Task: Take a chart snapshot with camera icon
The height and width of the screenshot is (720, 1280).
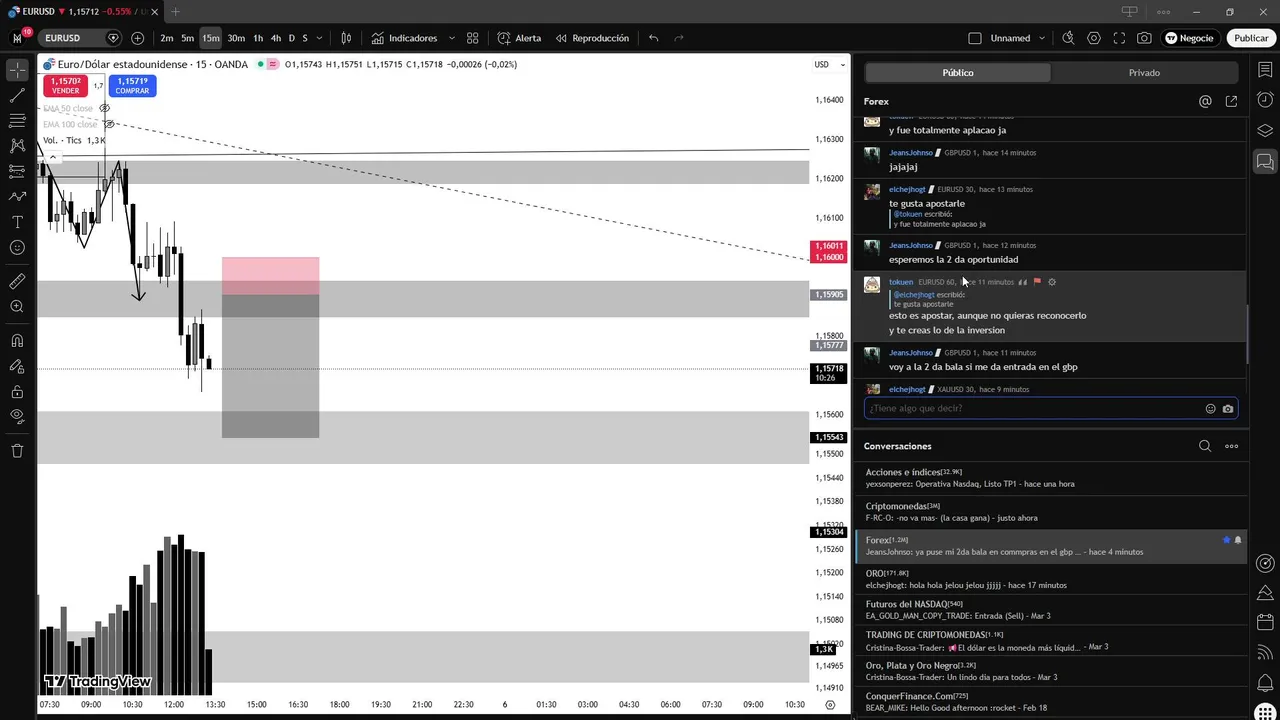Action: 1144,38
